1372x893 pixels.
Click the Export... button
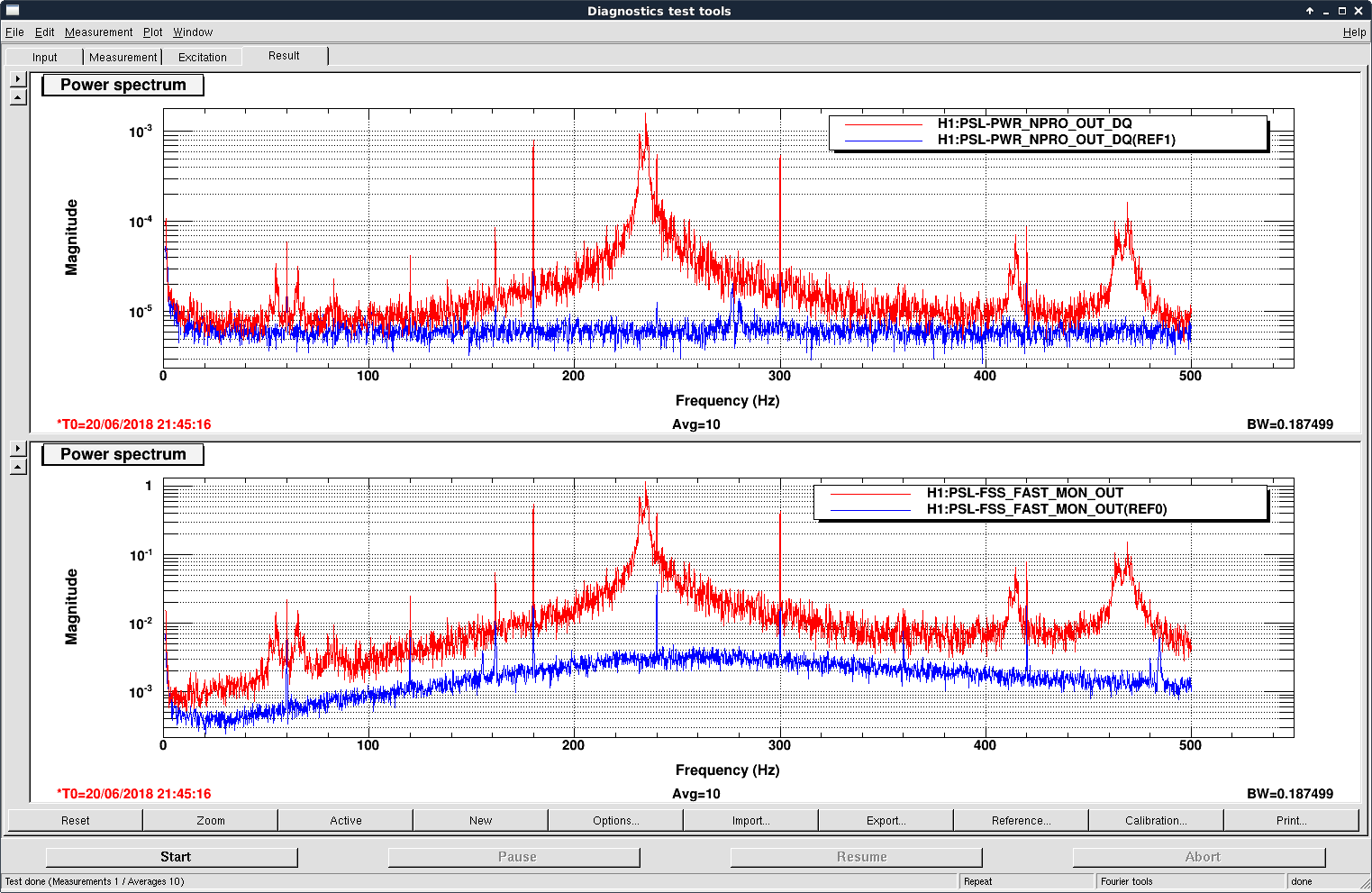pyautogui.click(x=886, y=820)
